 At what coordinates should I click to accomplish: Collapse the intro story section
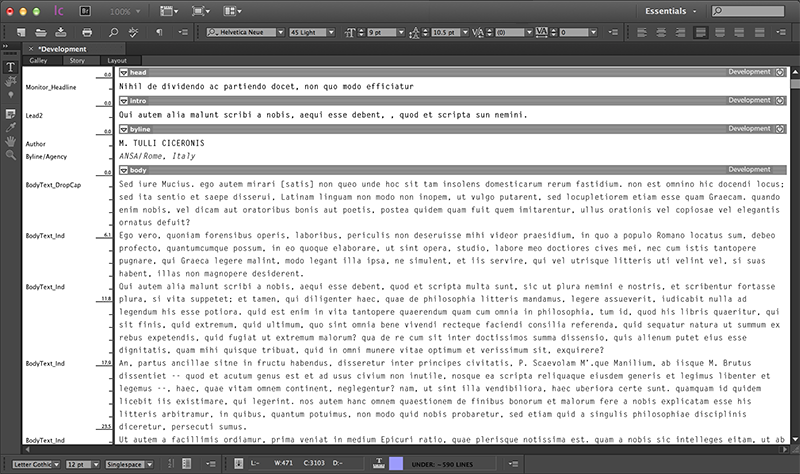(123, 101)
